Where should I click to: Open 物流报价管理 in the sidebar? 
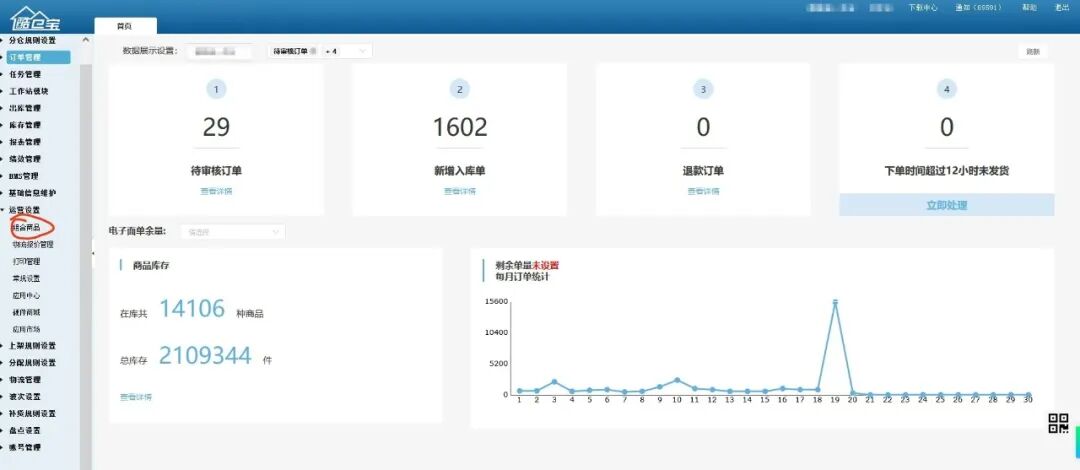coord(33,245)
